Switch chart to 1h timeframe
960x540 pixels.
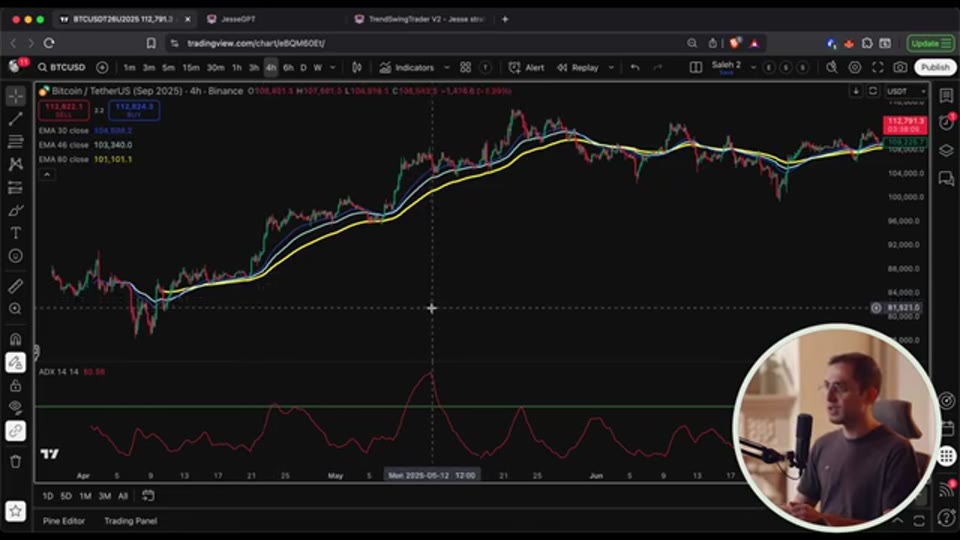tap(237, 67)
